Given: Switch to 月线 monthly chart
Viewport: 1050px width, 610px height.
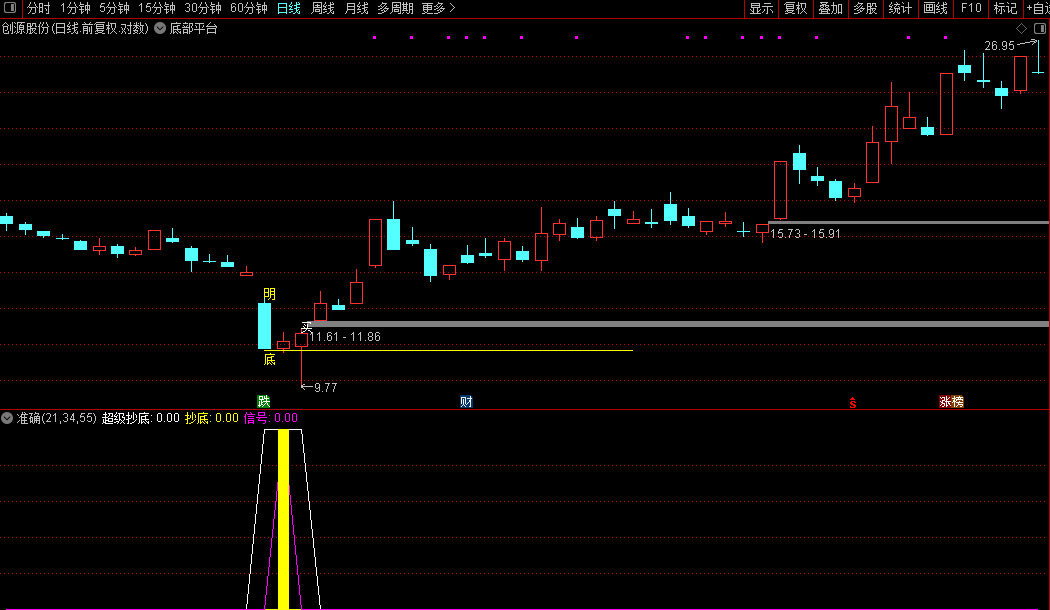Looking at the screenshot, I should coord(356,8).
